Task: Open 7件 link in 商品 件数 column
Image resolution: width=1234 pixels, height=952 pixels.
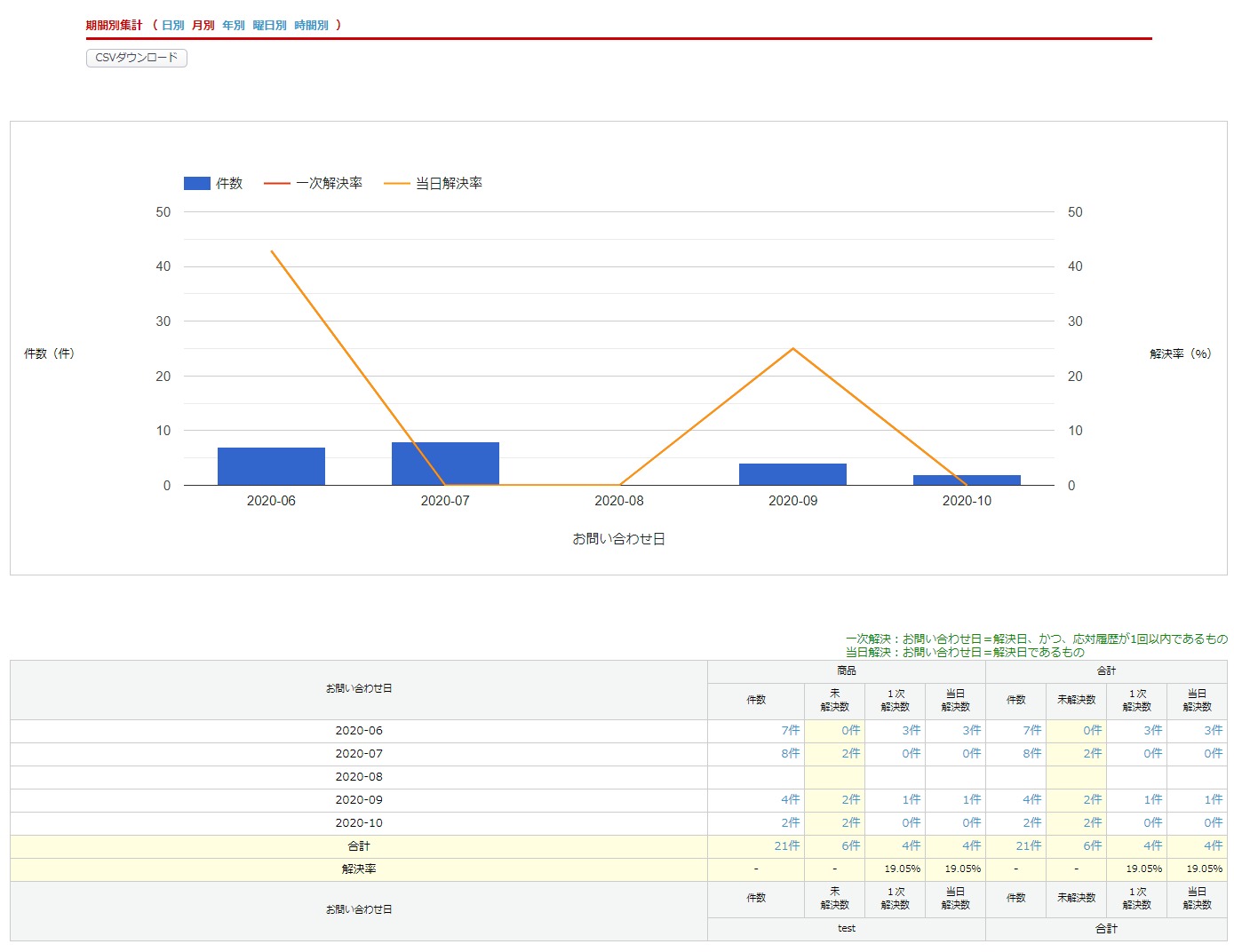Action: tap(790, 731)
